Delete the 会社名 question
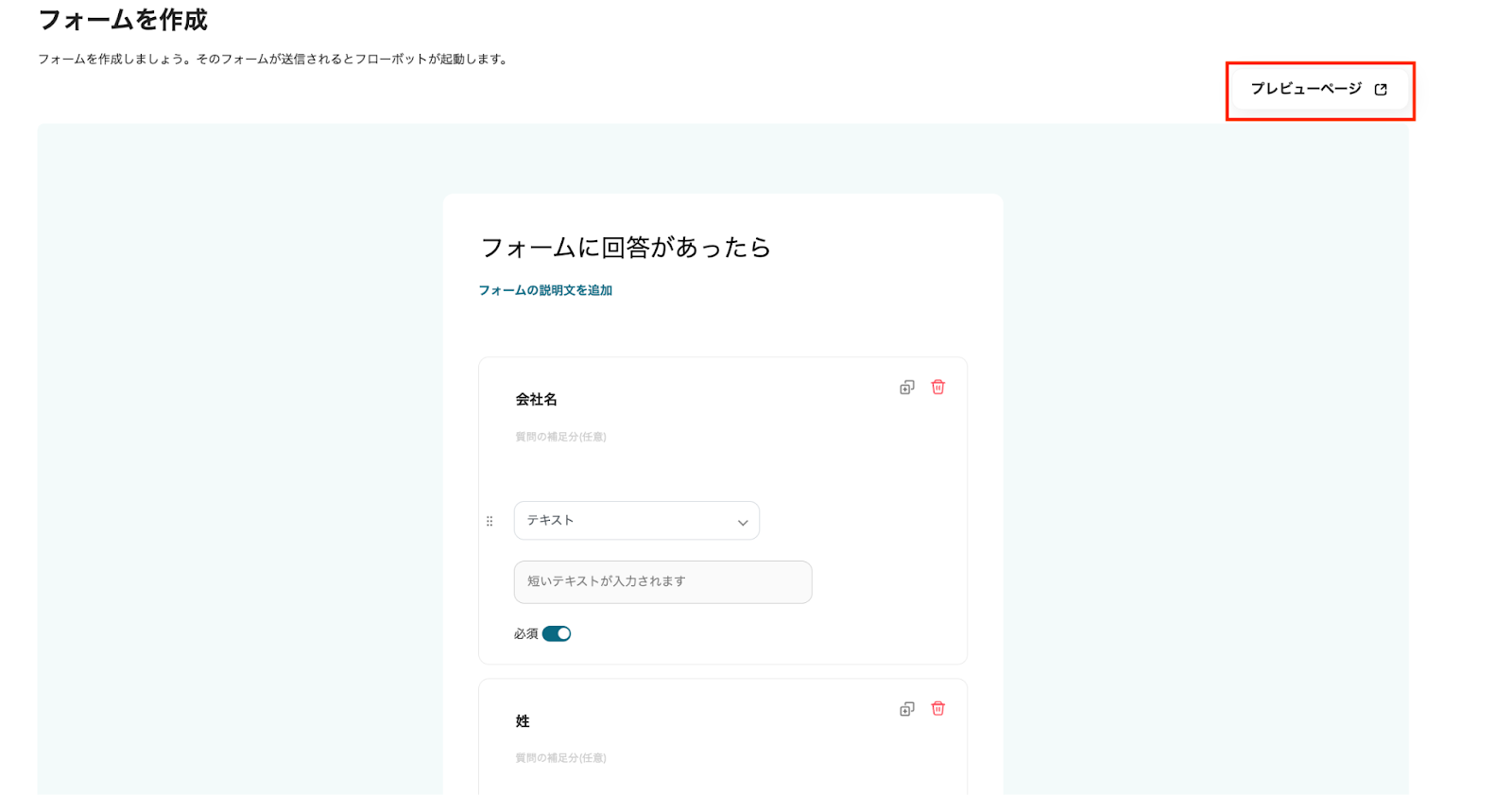The width and height of the screenshot is (1512, 795). point(938,387)
